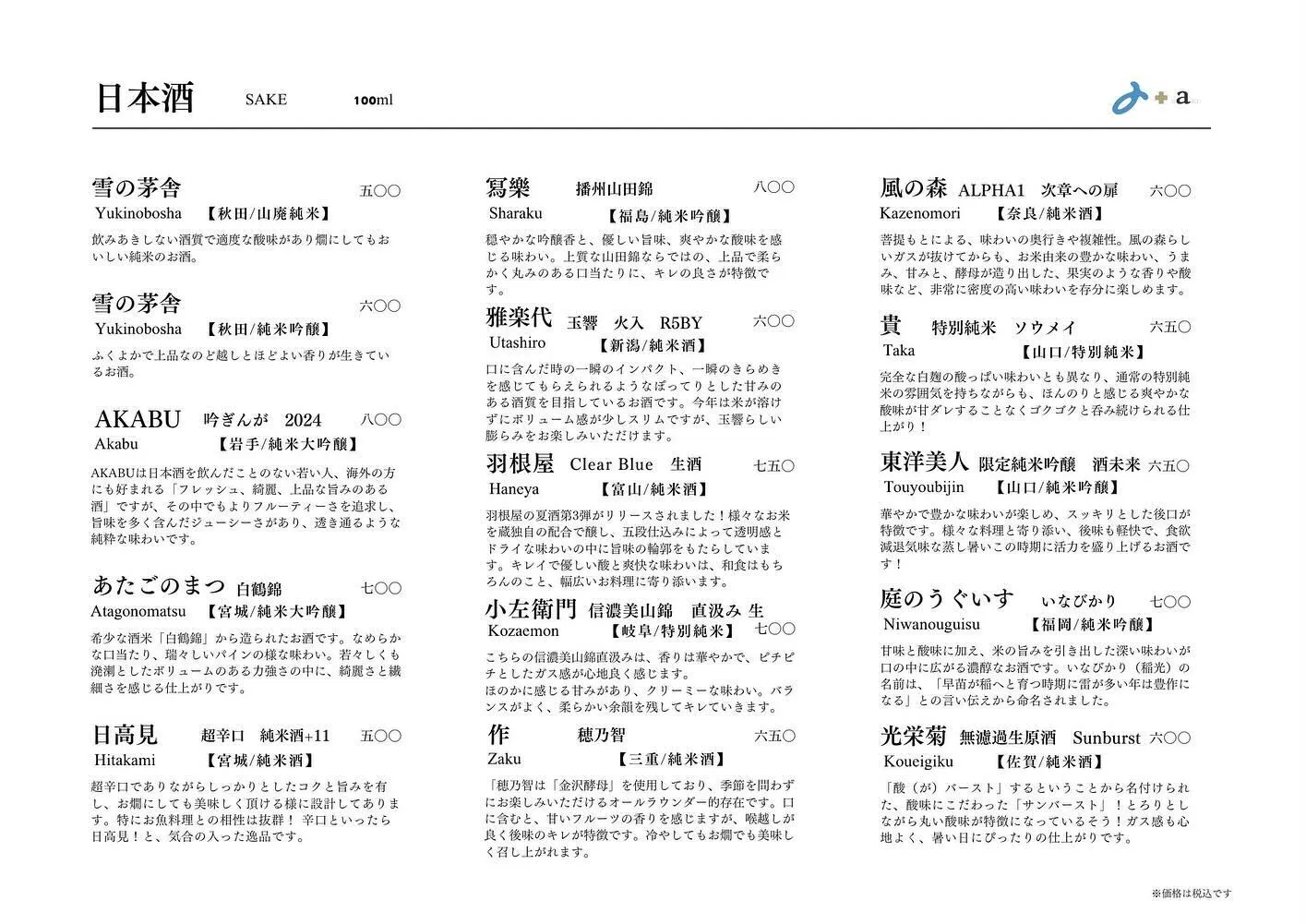Click 播州山田錦 subtitle

pos(614,189)
